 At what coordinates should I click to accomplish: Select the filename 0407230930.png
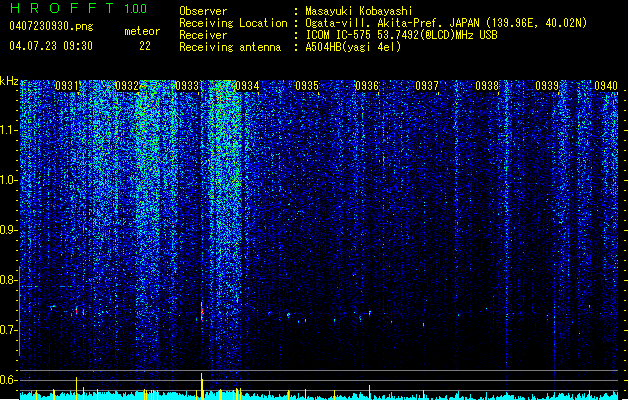pos(51,26)
